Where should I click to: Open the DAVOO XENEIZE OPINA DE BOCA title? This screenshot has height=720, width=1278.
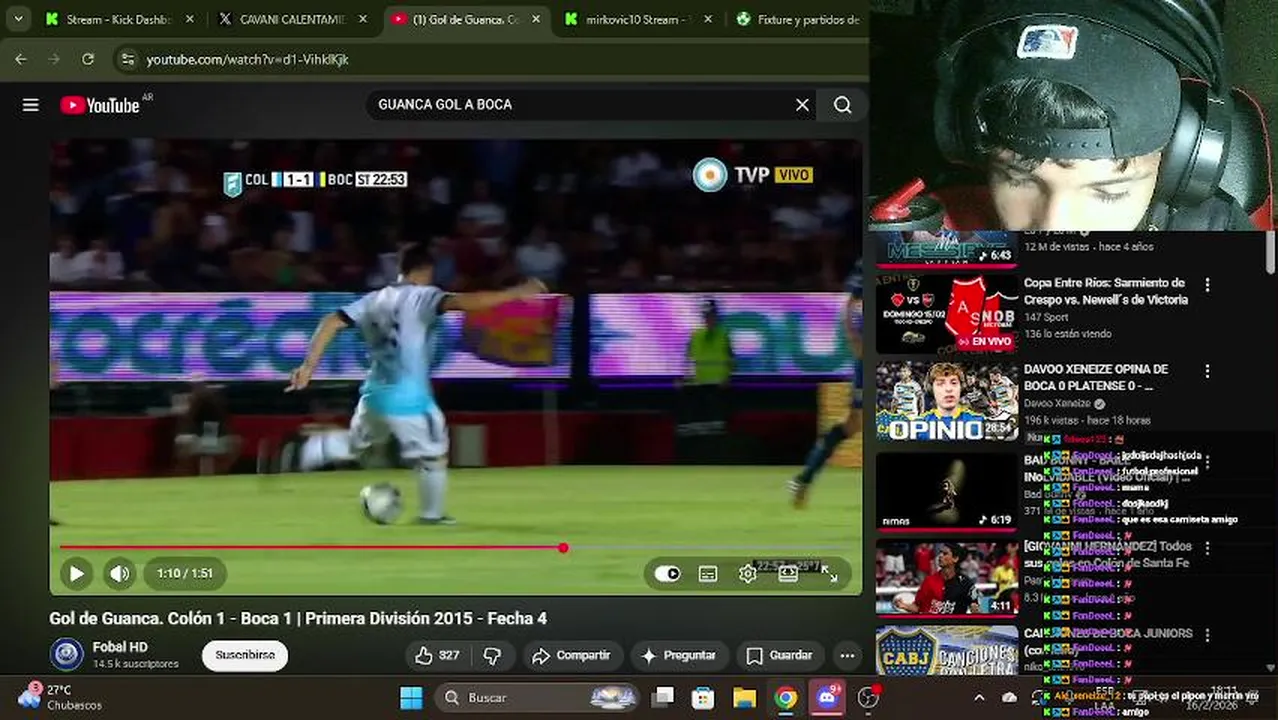point(1096,377)
